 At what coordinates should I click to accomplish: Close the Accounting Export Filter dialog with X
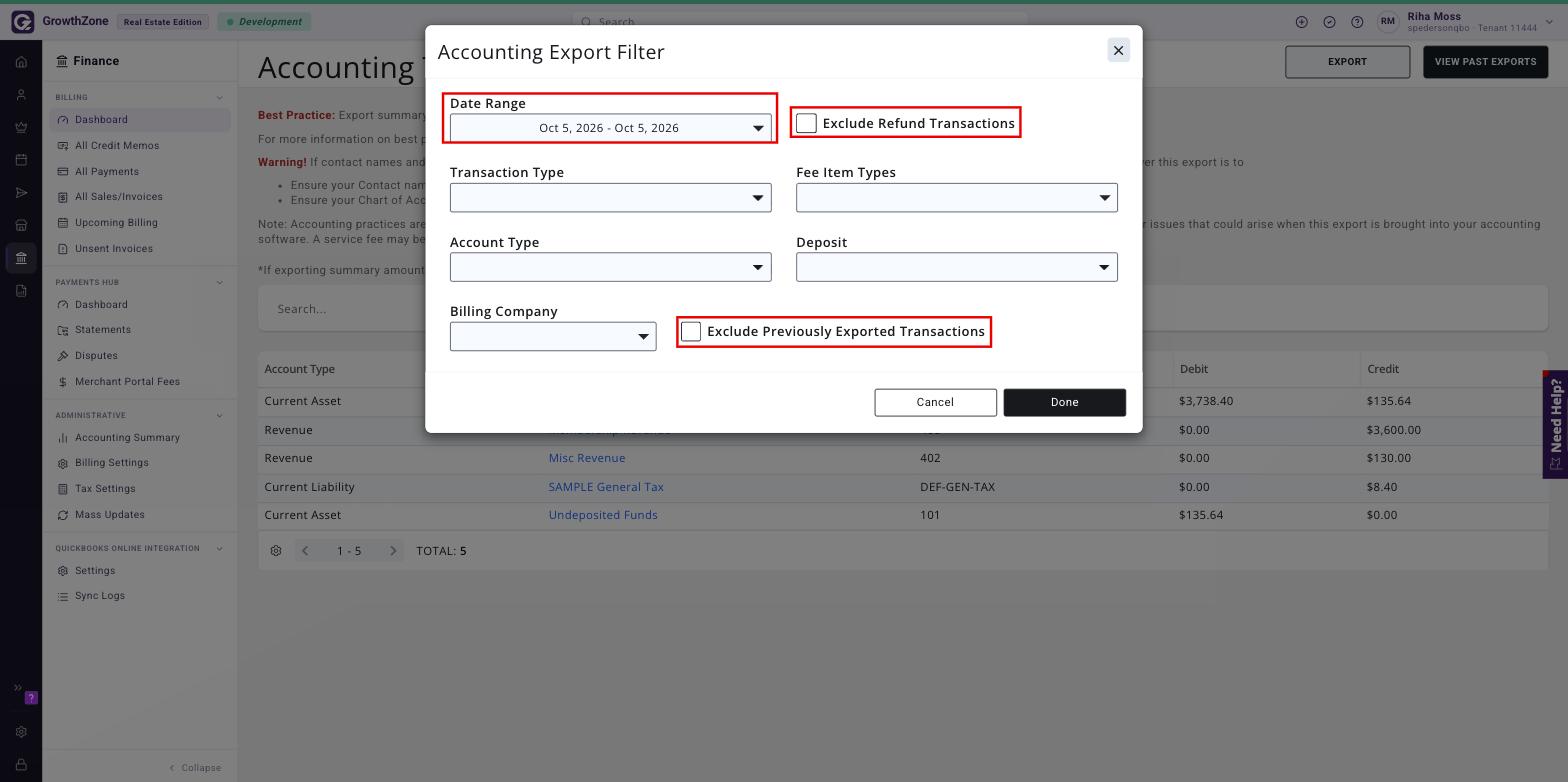[1118, 50]
